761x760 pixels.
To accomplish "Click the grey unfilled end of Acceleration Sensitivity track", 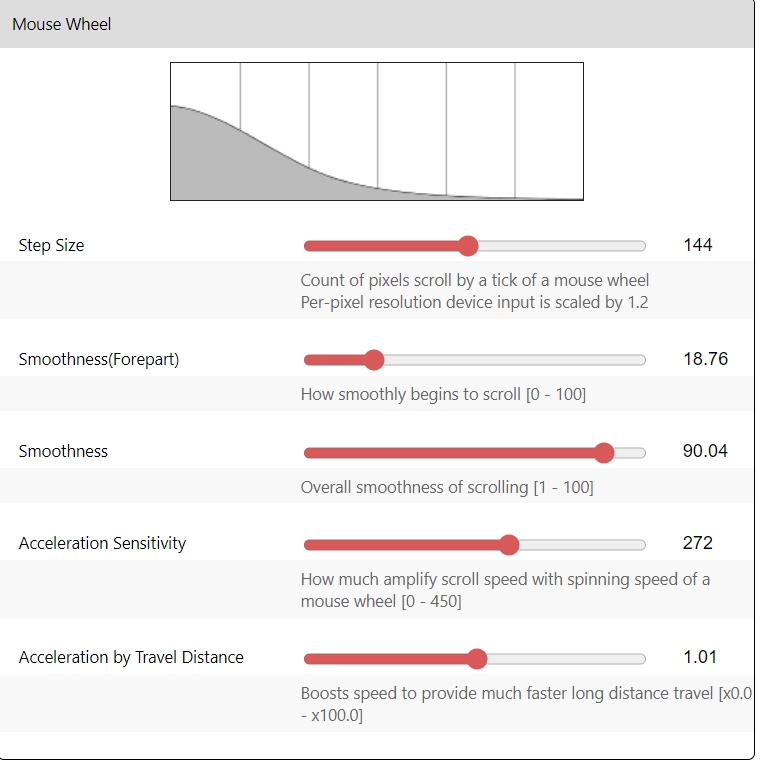I will (600, 545).
